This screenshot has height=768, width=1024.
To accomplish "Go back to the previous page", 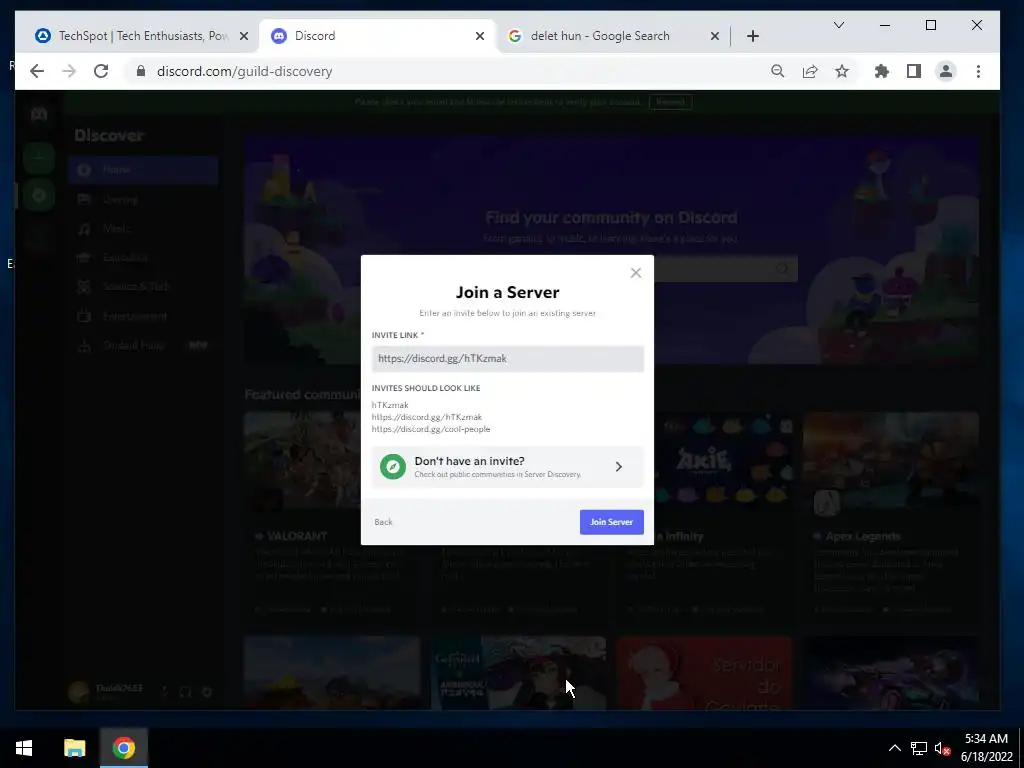I will pos(37,71).
